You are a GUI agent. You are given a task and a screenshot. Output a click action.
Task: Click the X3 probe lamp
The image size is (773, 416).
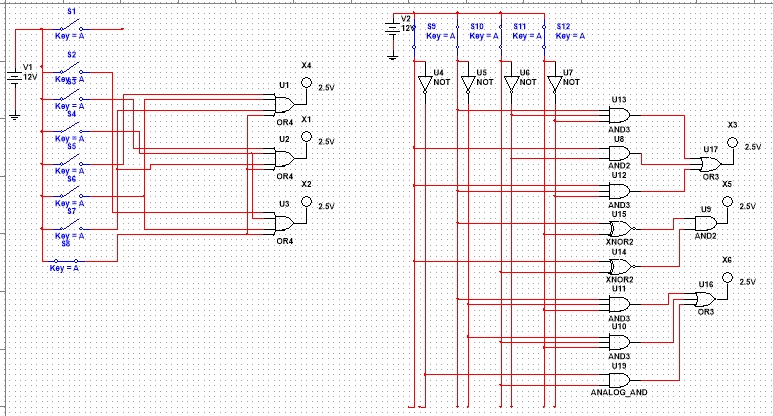click(733, 142)
